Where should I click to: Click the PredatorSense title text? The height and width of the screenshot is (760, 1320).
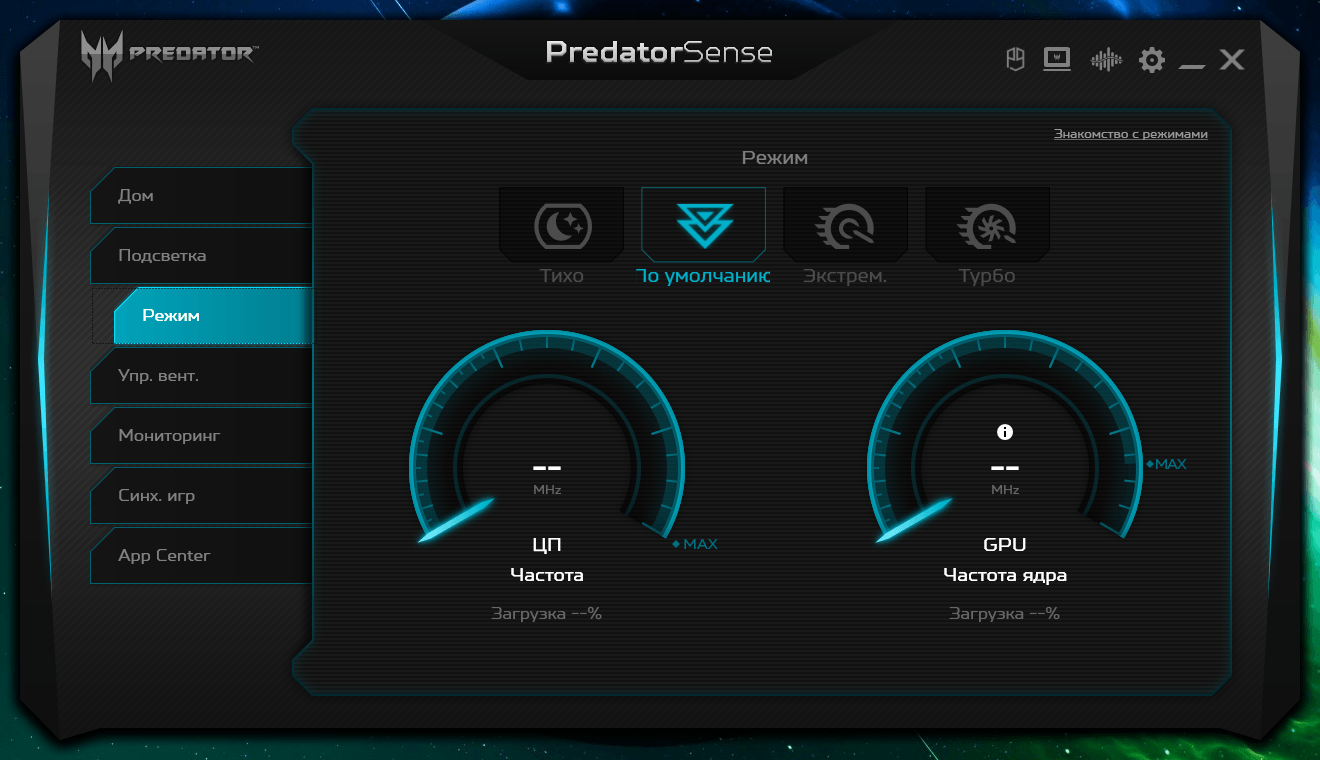point(659,52)
